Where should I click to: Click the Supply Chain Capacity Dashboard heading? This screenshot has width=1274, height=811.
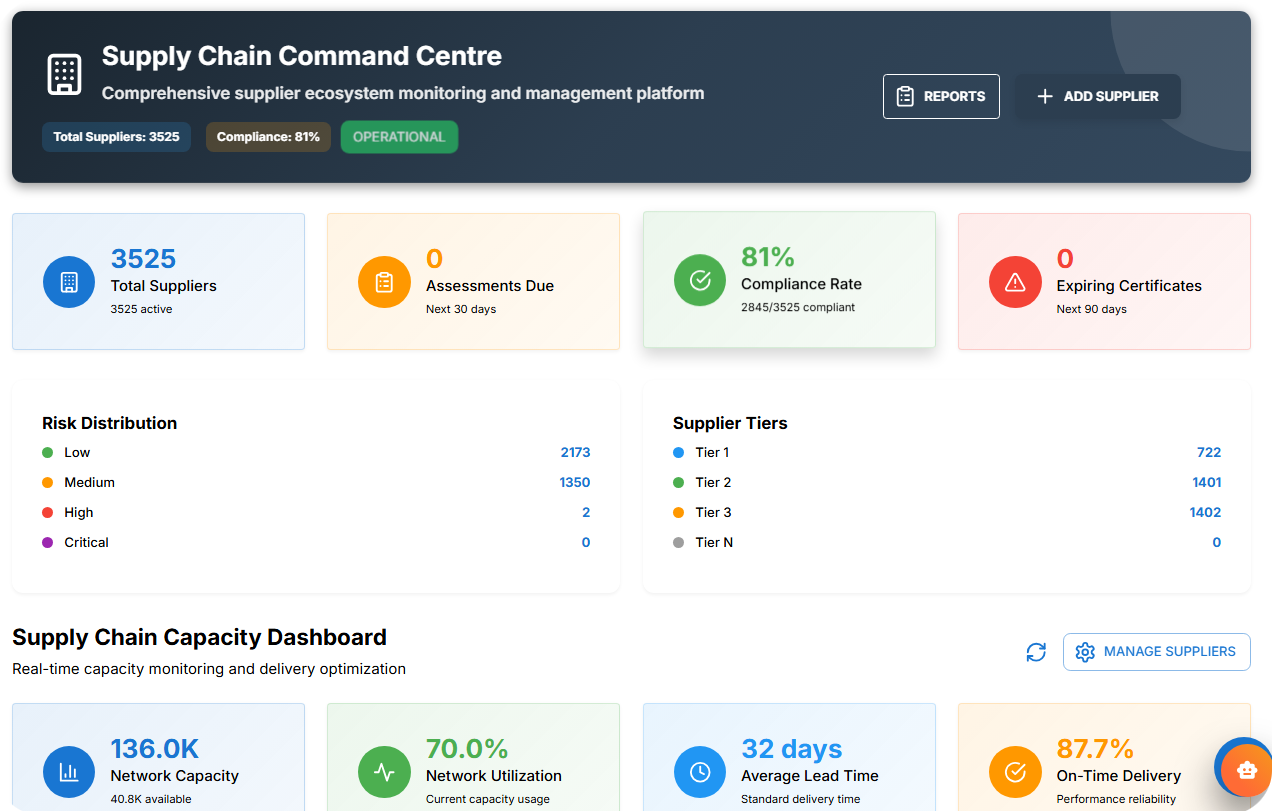(x=199, y=637)
